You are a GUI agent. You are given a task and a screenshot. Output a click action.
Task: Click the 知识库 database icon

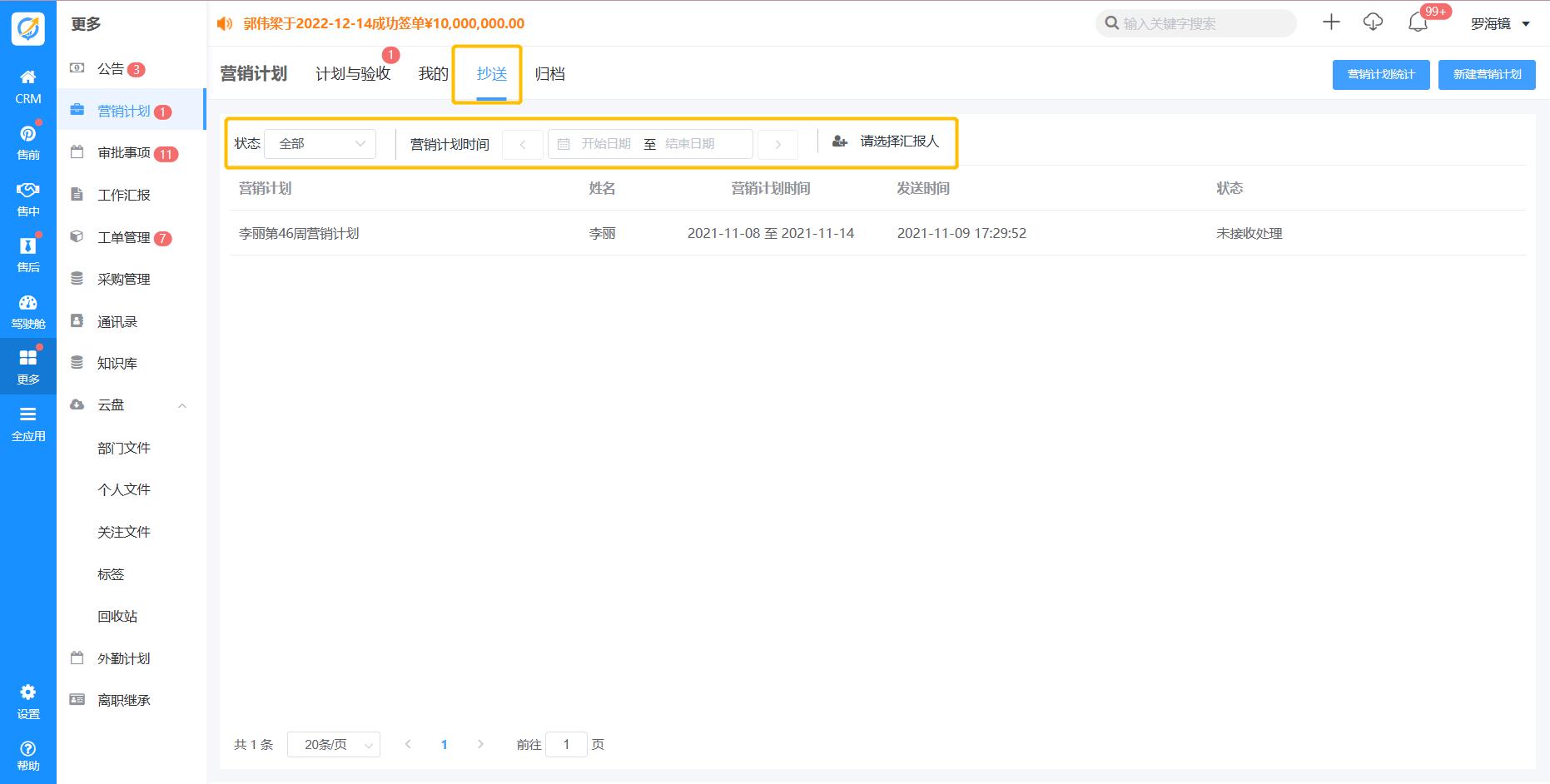pyautogui.click(x=77, y=362)
